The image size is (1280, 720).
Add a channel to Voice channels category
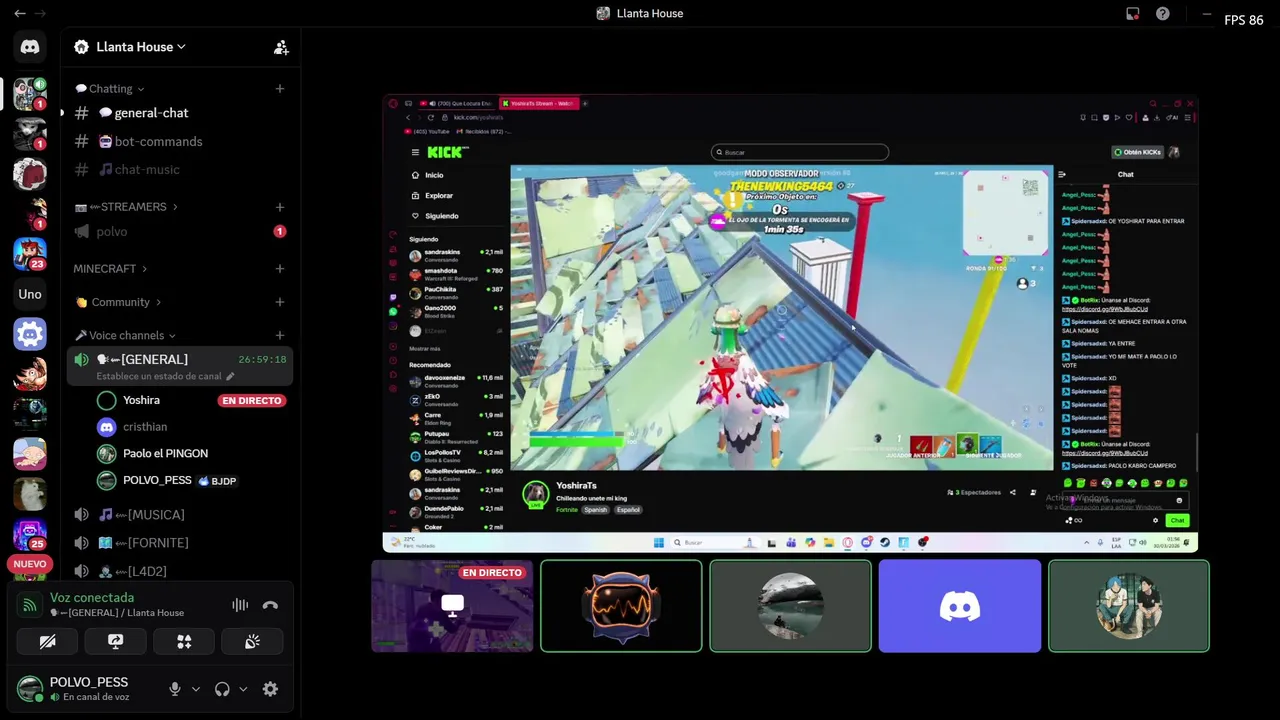[280, 335]
